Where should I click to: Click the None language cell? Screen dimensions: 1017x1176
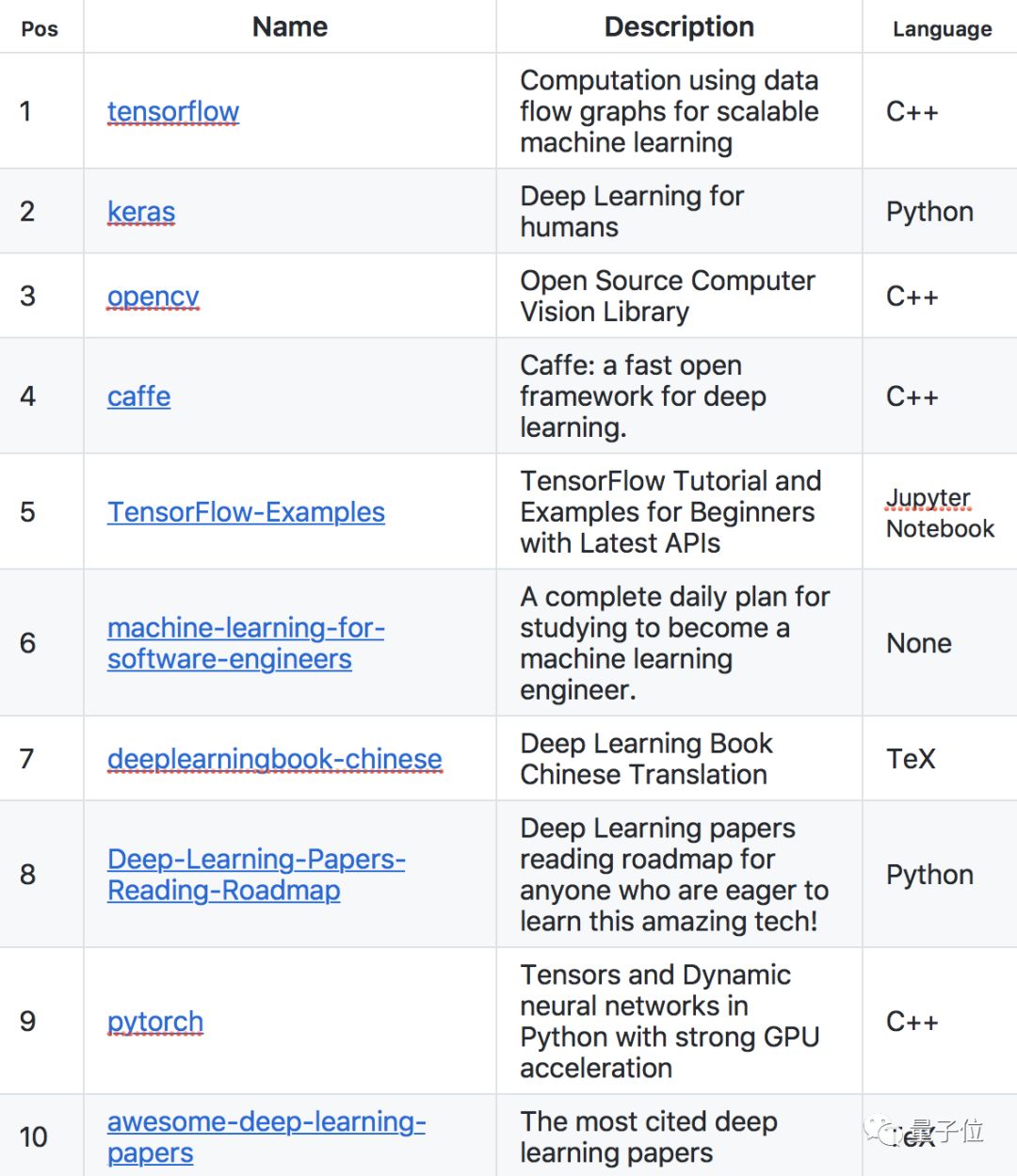click(x=919, y=643)
